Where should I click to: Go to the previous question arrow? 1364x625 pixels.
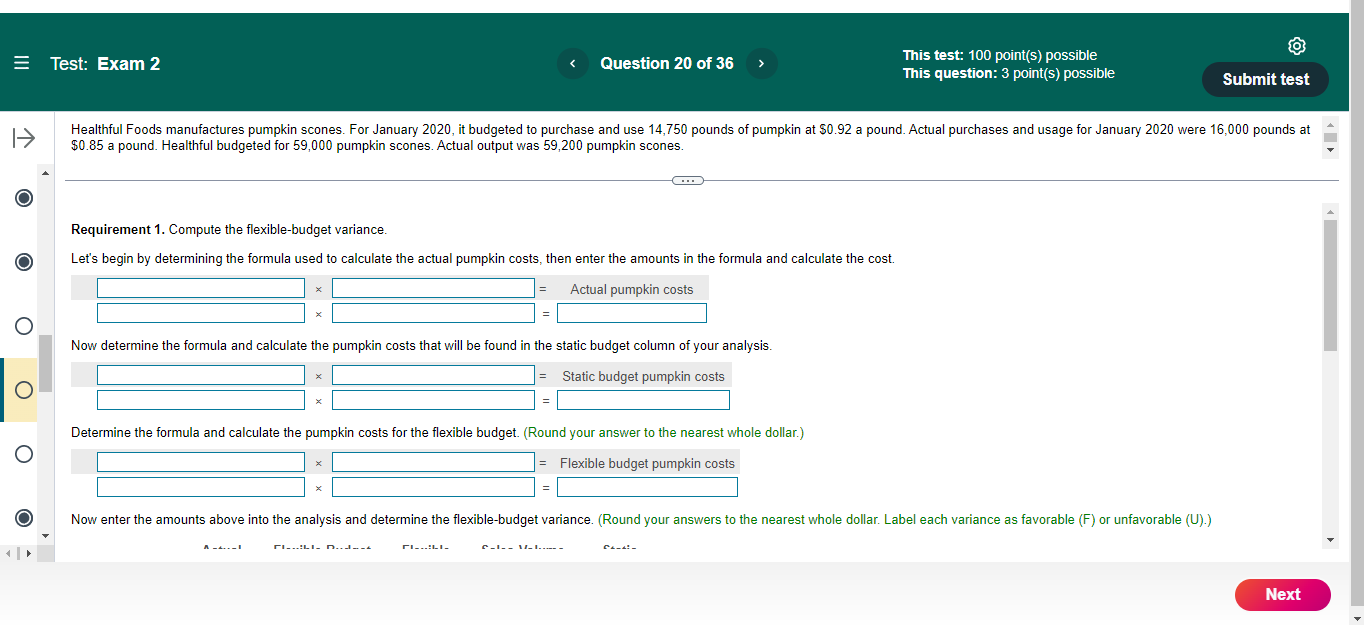coord(572,63)
